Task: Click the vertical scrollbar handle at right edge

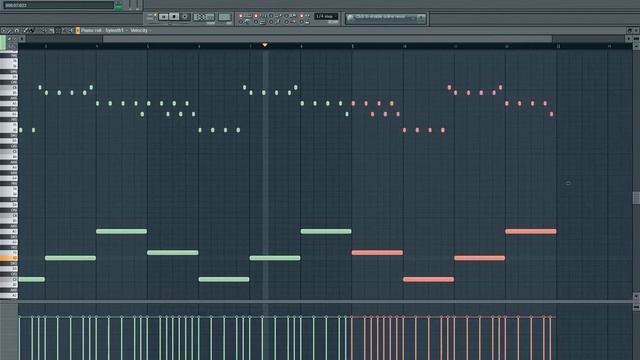Action: (636, 198)
